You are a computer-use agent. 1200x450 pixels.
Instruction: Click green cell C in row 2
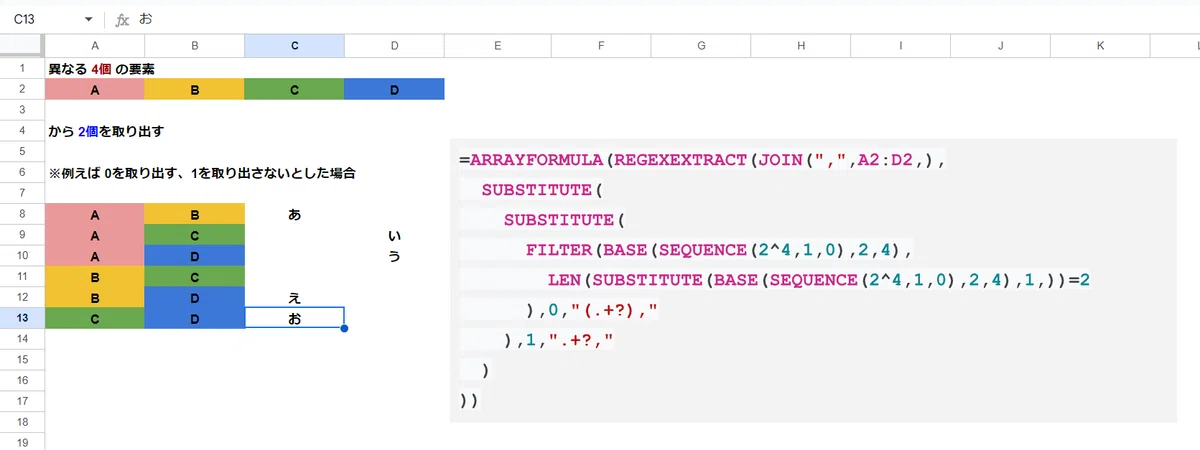[x=295, y=90]
